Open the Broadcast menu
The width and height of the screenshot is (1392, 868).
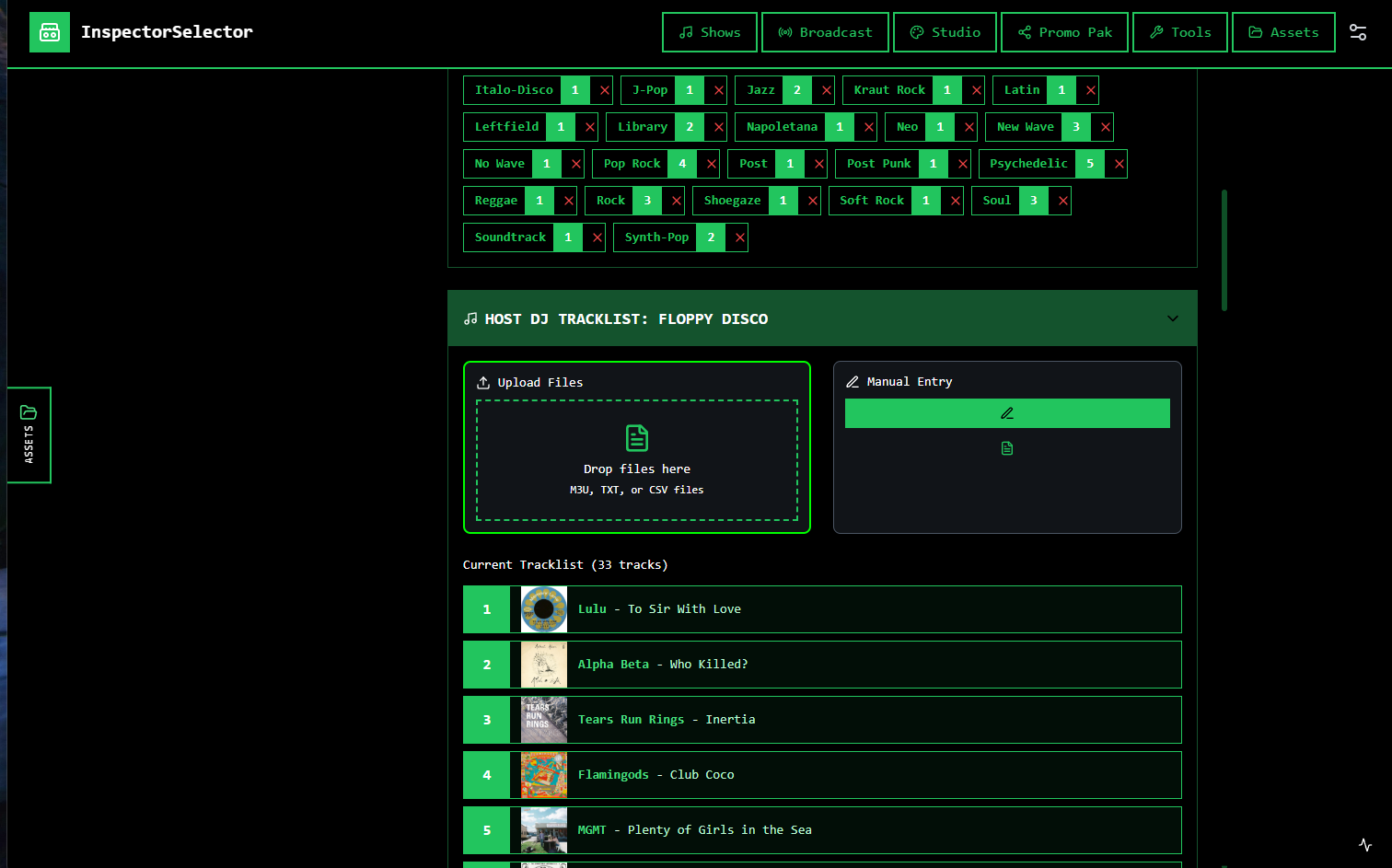click(825, 32)
